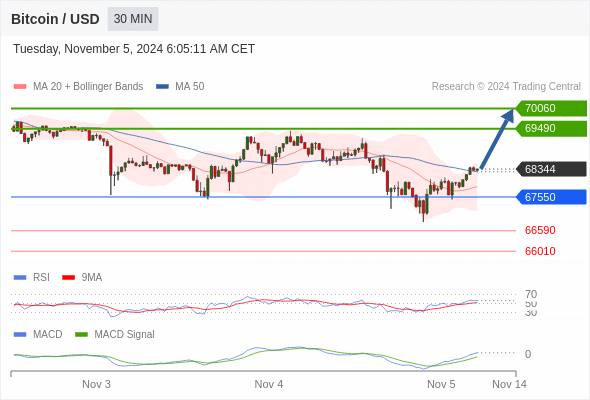Click the 30 MIN timeframe badge
This screenshot has width=590, height=400.
click(133, 19)
